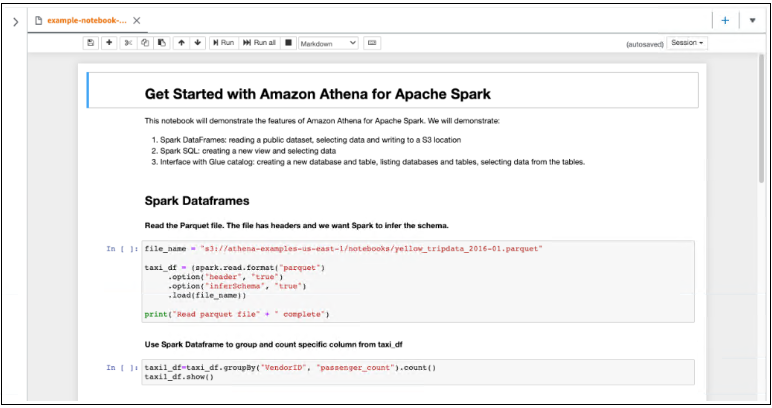Add a new notebook tab
Viewport: 772px width, 408px height.
(x=725, y=20)
